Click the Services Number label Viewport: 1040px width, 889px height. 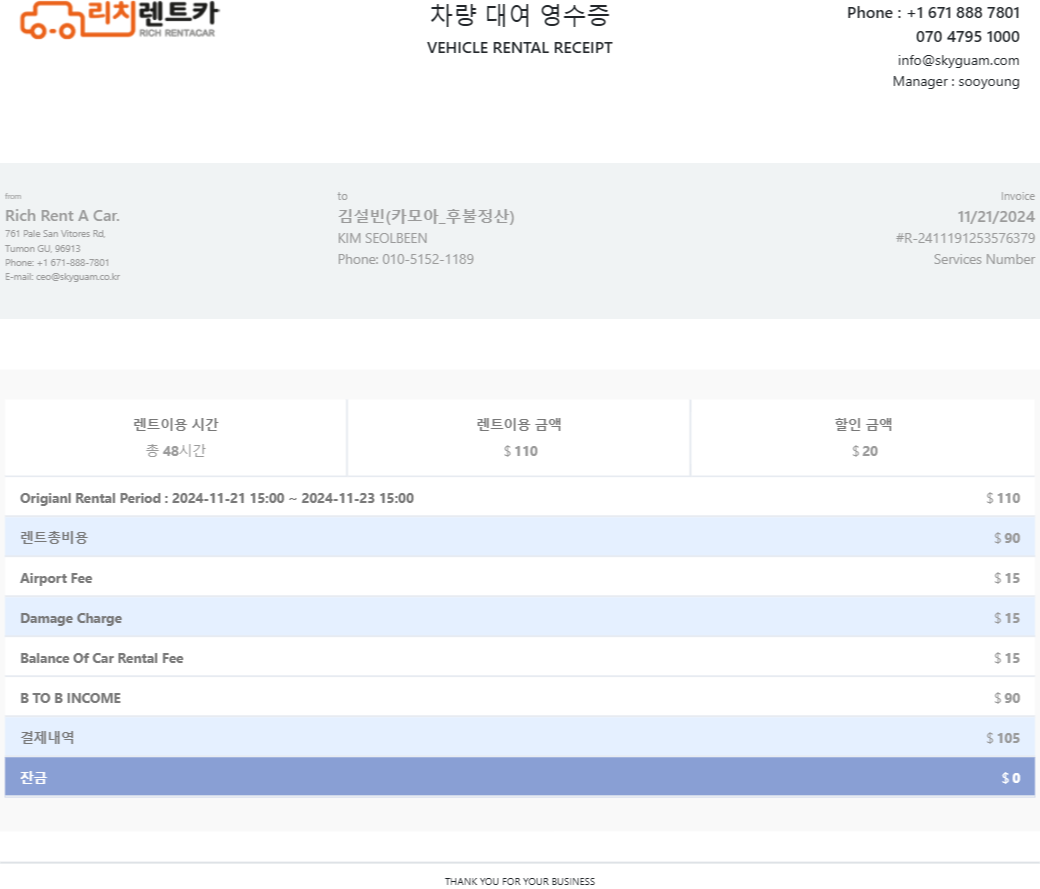(984, 259)
